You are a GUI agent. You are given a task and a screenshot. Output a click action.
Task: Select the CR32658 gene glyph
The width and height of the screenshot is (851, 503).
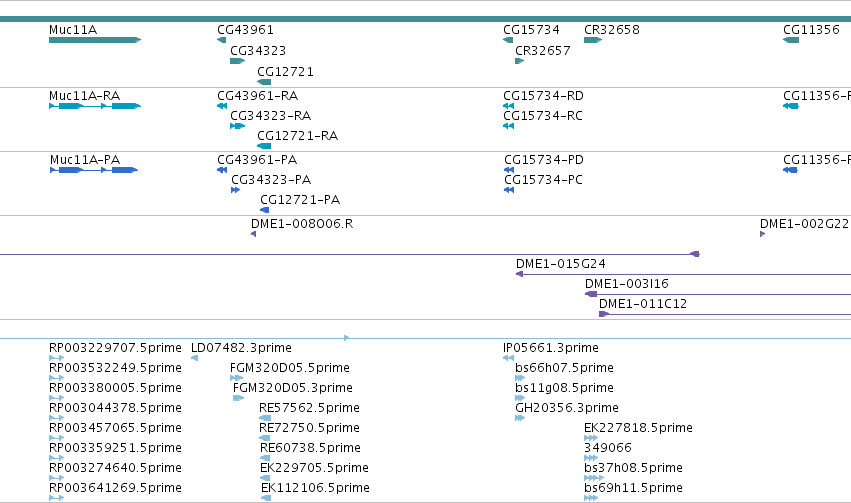point(593,40)
